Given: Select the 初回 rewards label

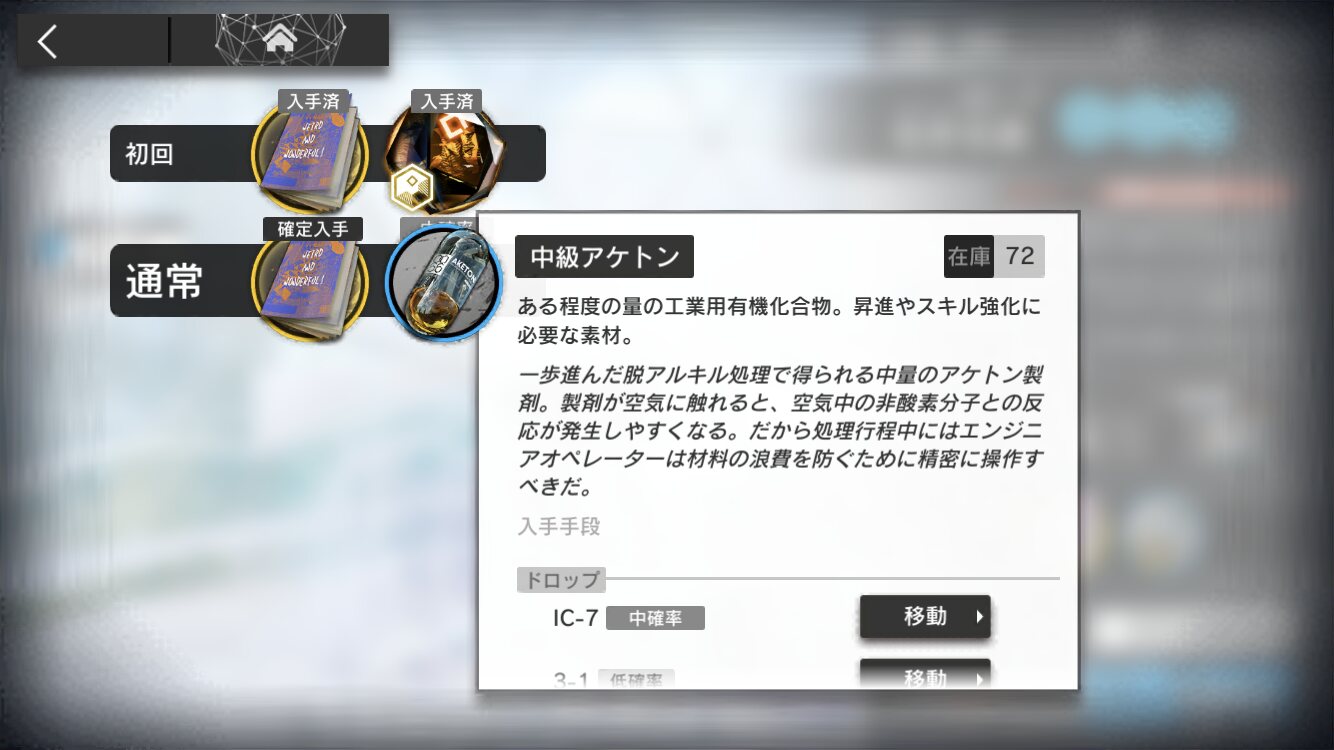Looking at the screenshot, I should coord(149,154).
